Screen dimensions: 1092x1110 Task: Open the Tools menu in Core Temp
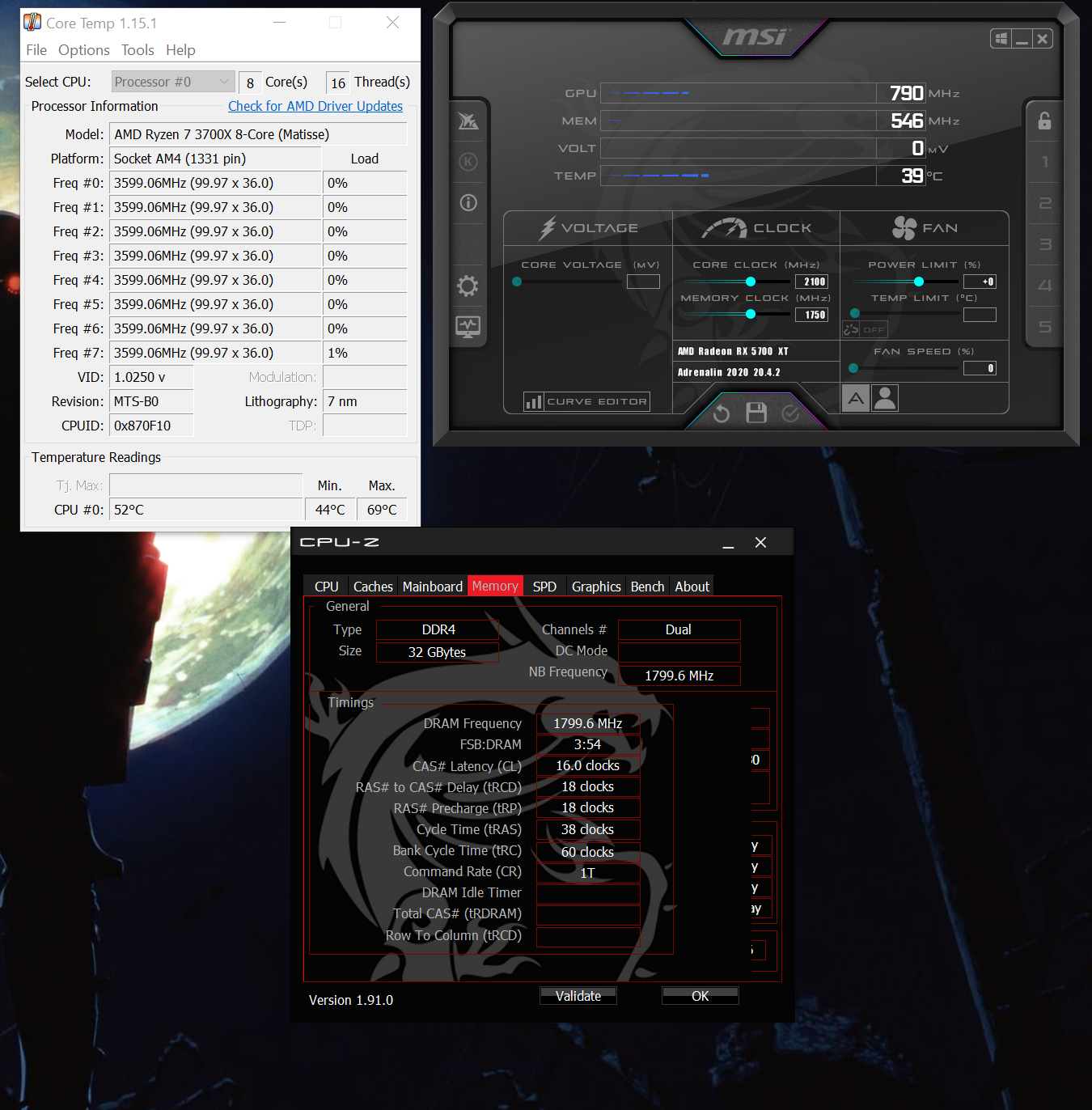click(x=138, y=50)
